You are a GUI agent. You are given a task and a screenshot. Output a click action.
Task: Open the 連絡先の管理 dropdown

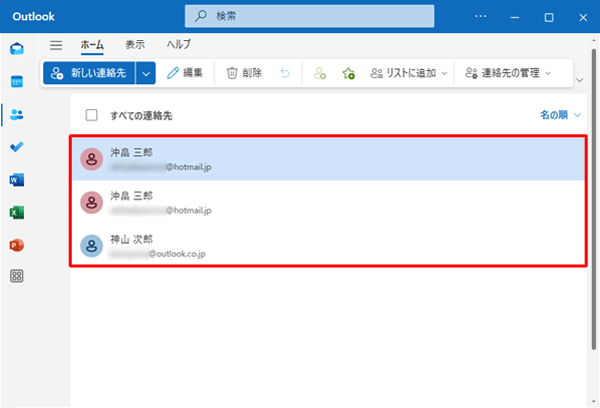coord(508,73)
